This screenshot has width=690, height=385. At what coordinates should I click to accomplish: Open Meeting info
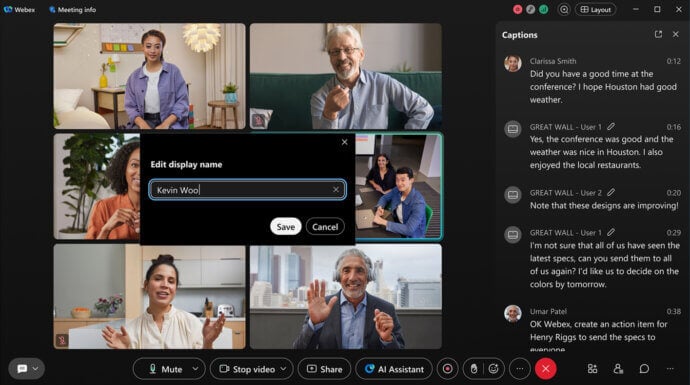73,9
